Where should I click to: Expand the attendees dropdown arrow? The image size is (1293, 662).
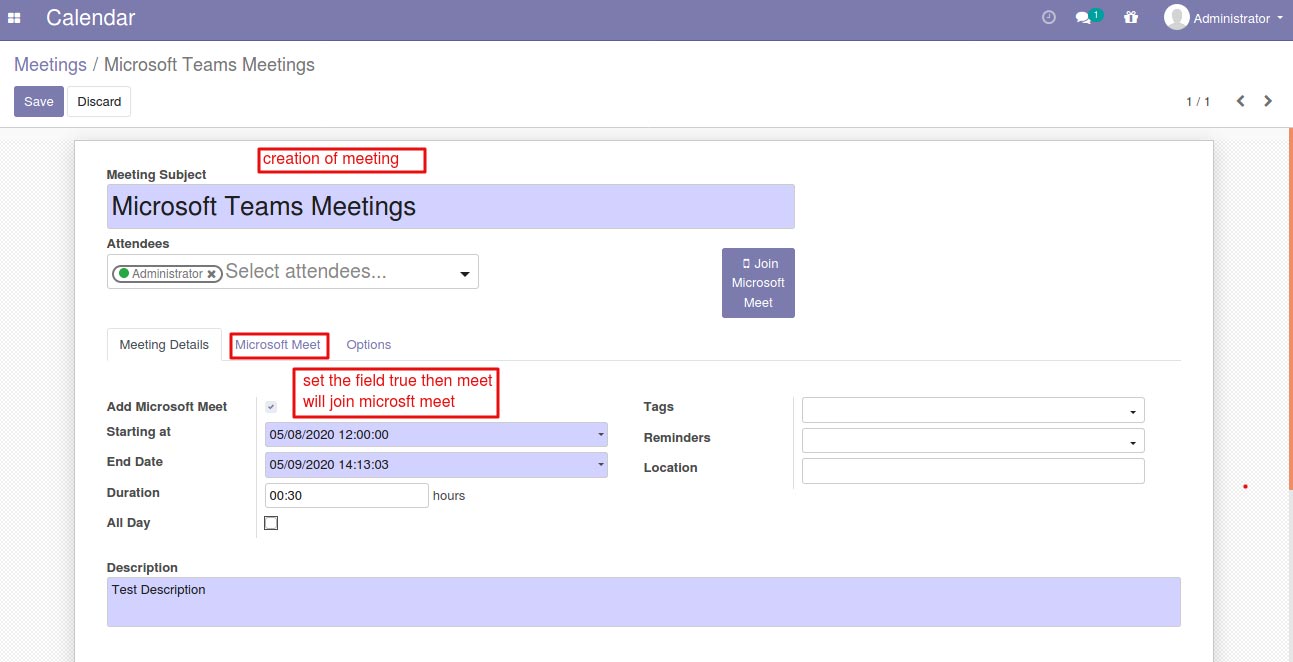coord(464,274)
